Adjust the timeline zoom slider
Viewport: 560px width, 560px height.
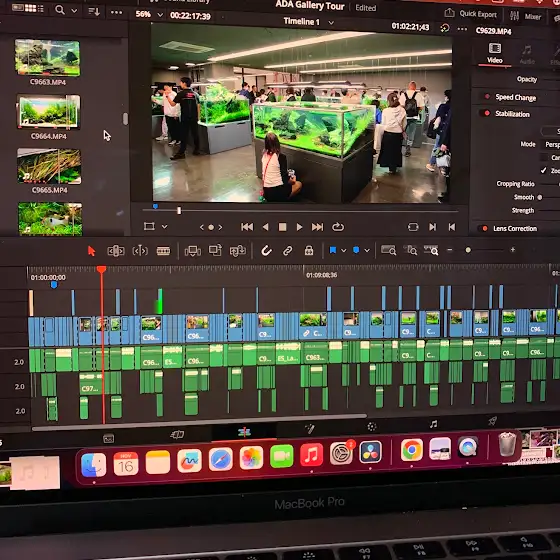pos(468,250)
